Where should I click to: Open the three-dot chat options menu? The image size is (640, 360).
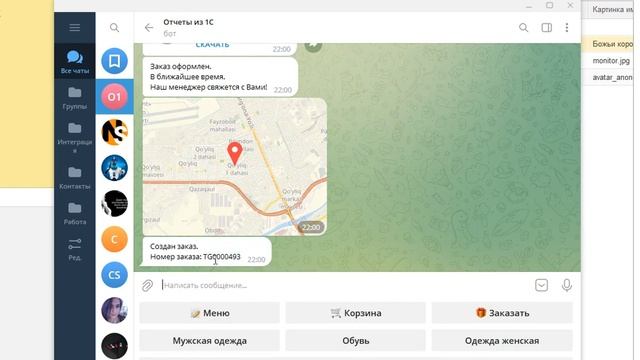pos(567,27)
